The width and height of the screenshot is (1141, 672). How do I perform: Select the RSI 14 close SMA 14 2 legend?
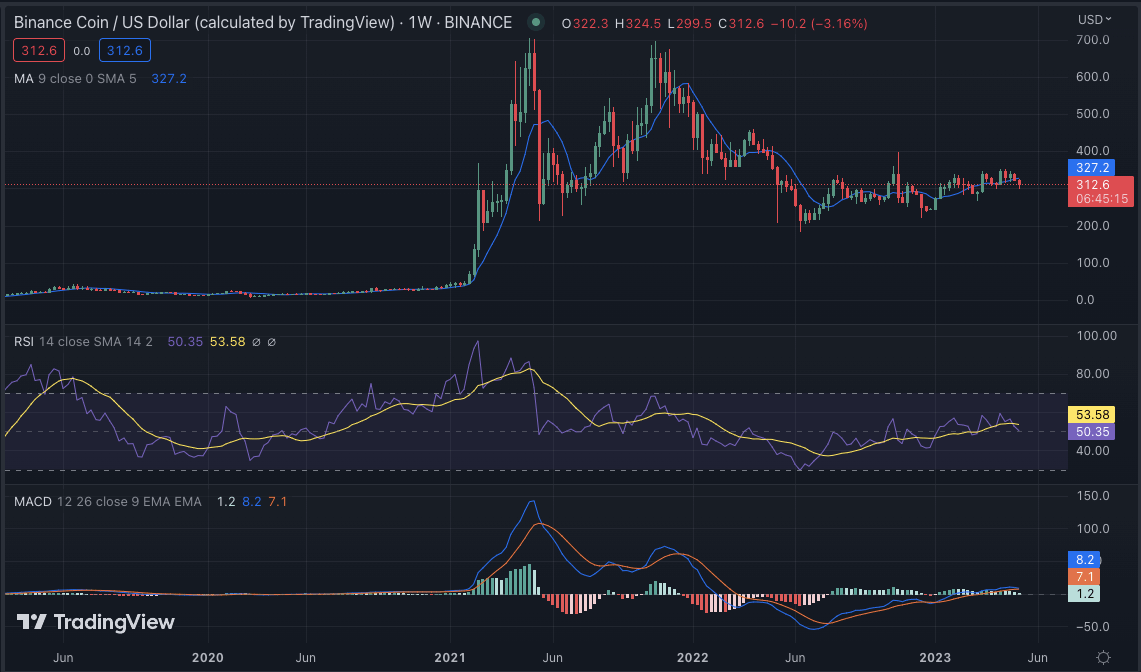[x=84, y=341]
